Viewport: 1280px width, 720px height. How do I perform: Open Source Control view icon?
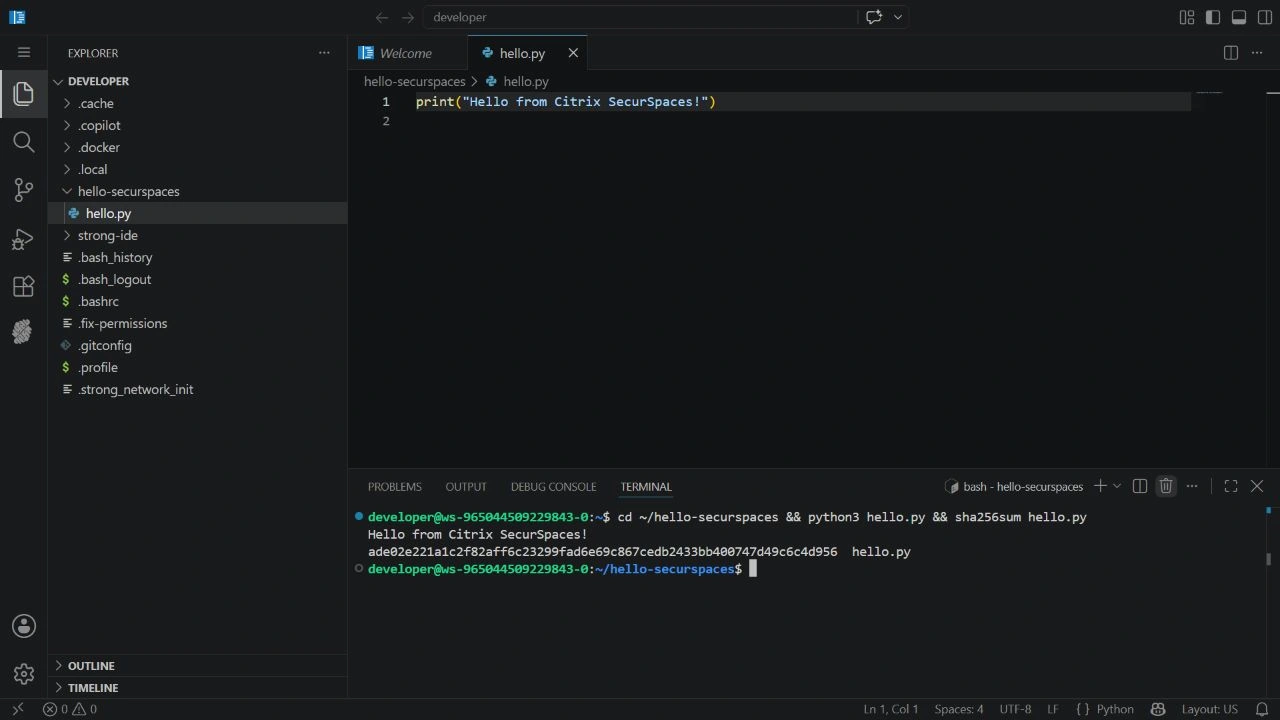[x=24, y=190]
